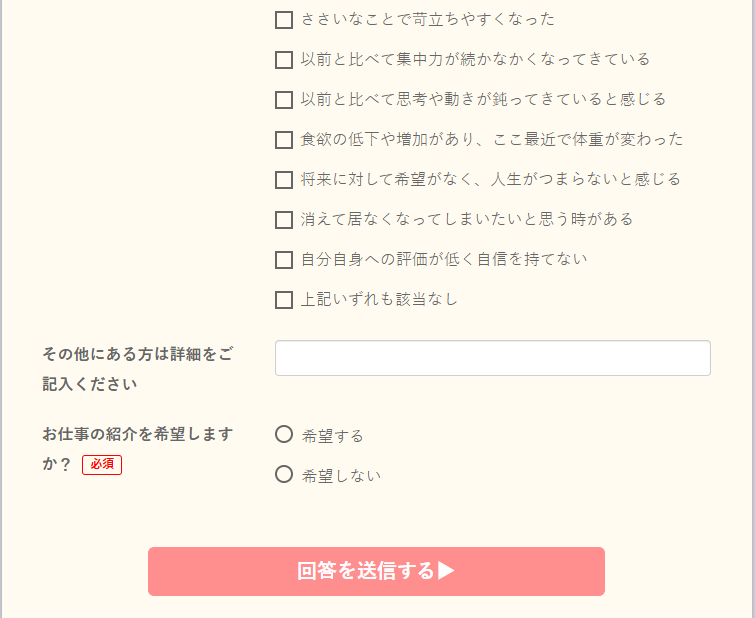Image resolution: width=755 pixels, height=618 pixels.
Task: Check the 'ささいなことで苛立ちやすくなった' checkbox
Action: point(284,20)
